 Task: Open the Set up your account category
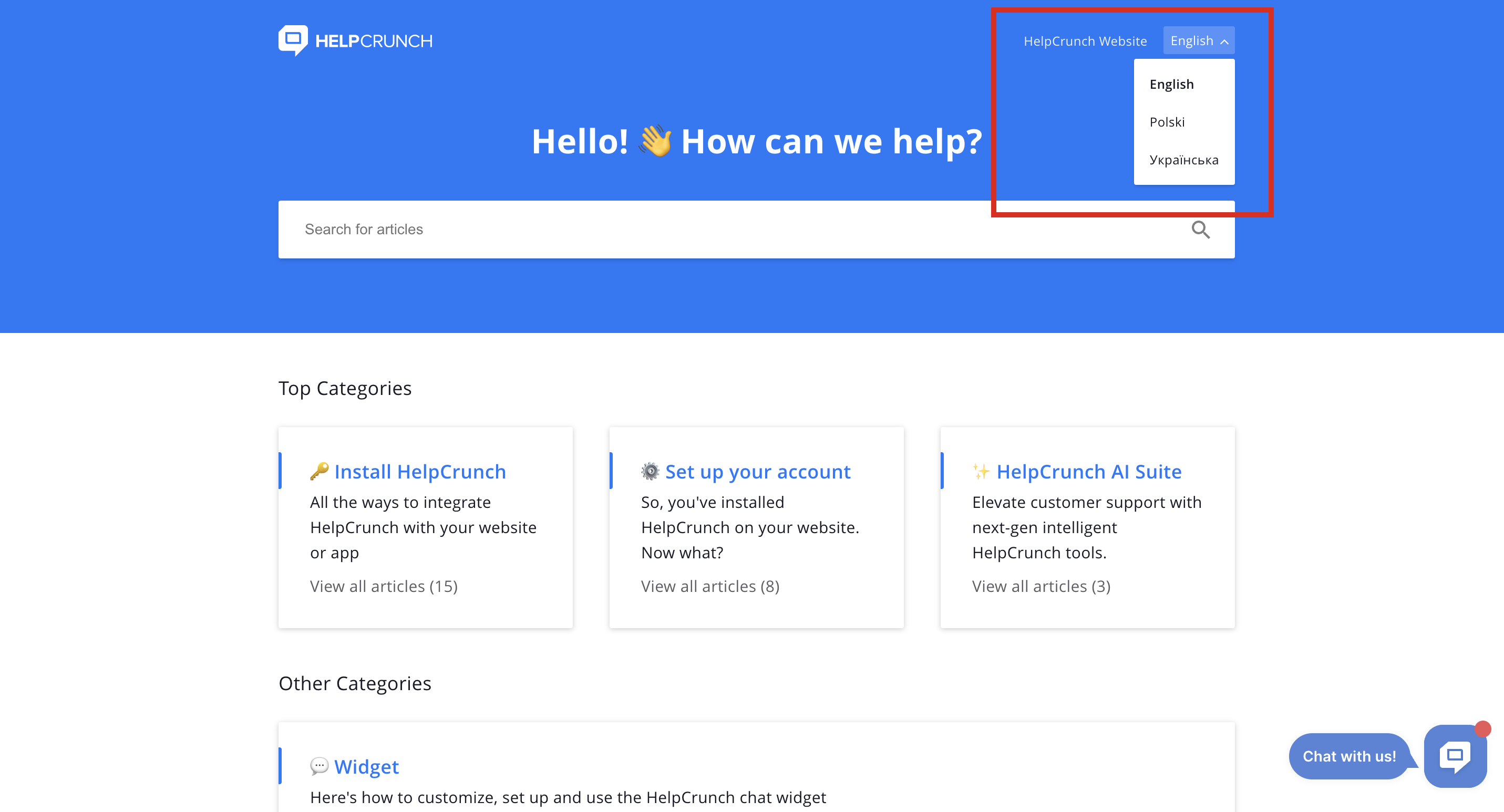coord(757,471)
